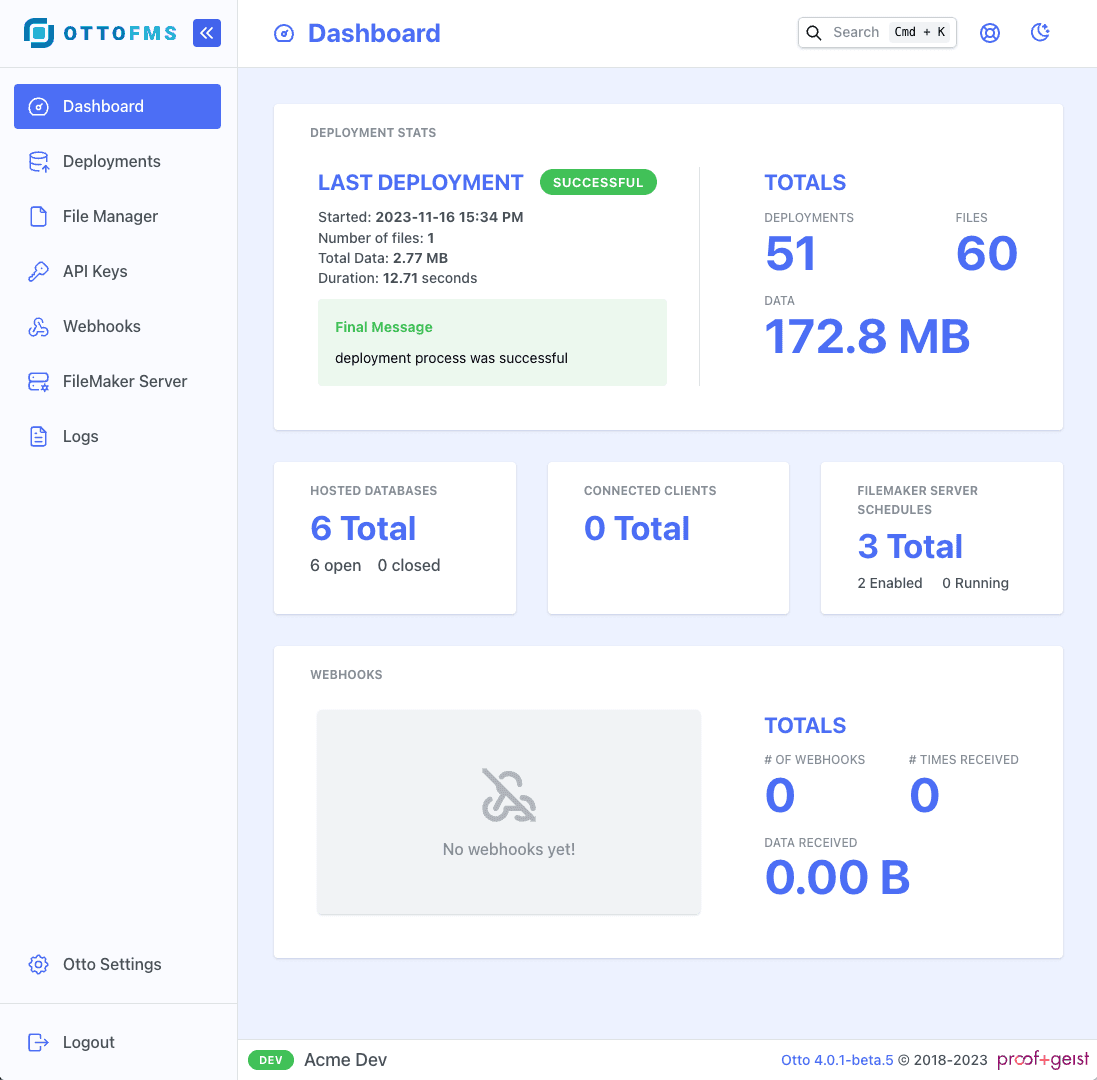This screenshot has width=1097, height=1080.
Task: Click the SUCCESSFUL deployment status badge
Action: click(598, 182)
